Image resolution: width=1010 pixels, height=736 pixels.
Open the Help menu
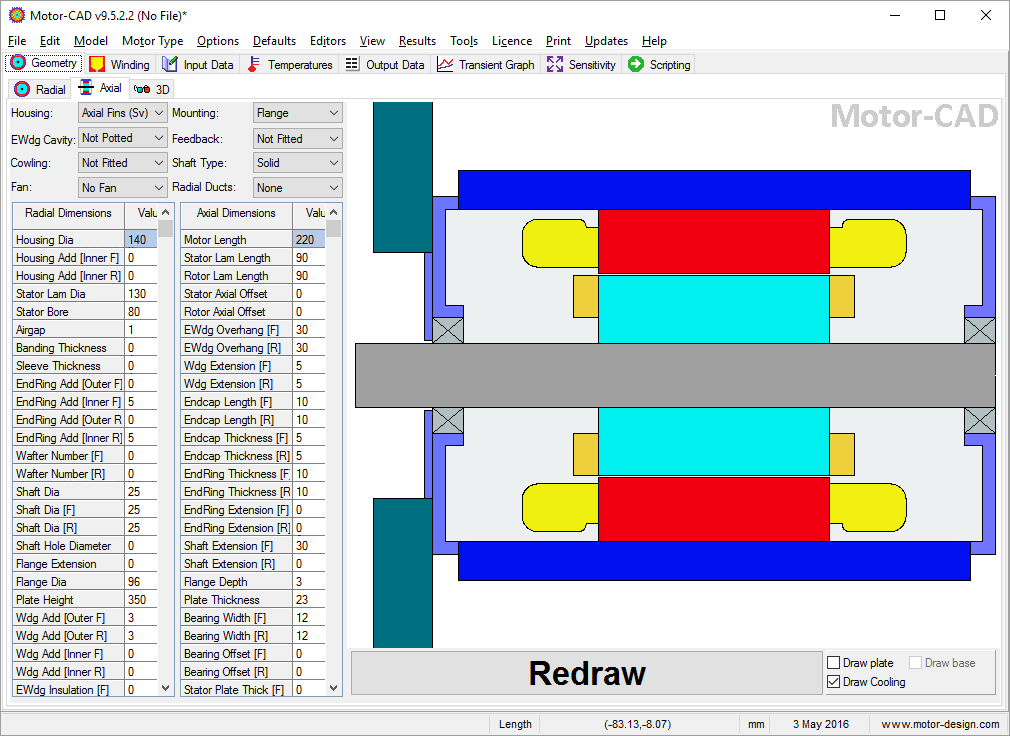(654, 41)
